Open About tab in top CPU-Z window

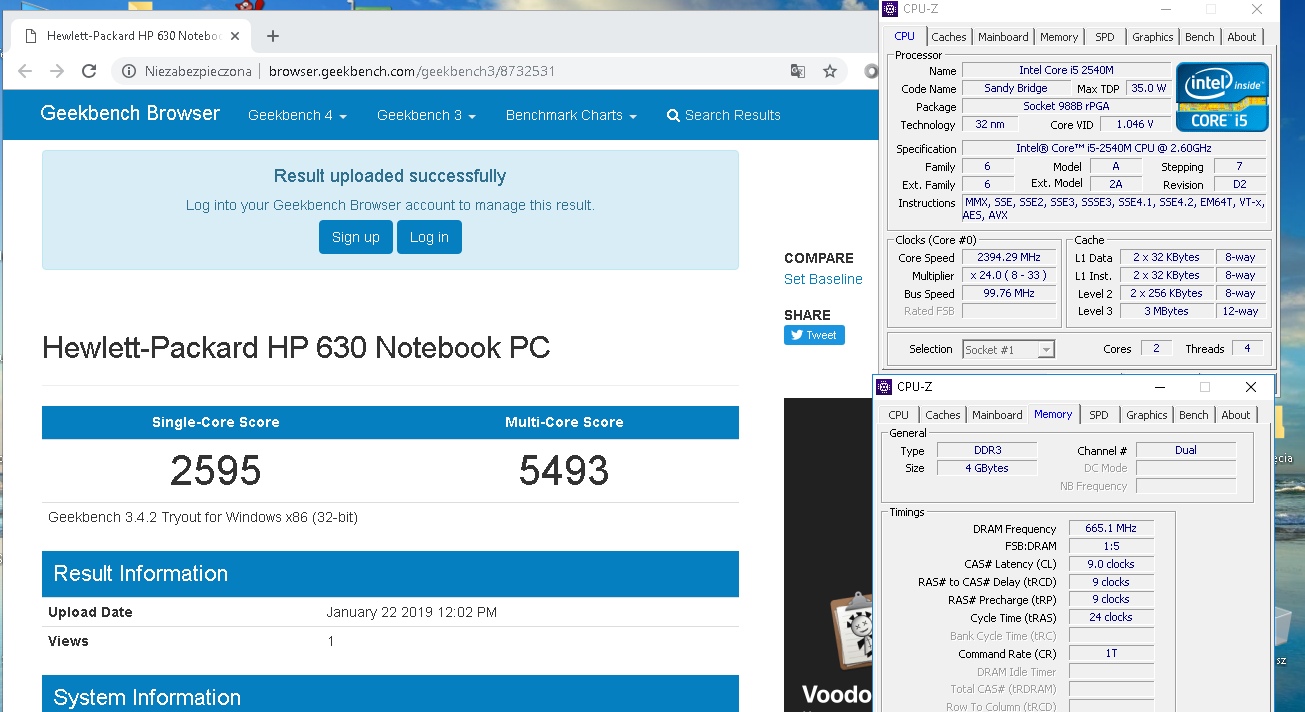[x=1242, y=37]
